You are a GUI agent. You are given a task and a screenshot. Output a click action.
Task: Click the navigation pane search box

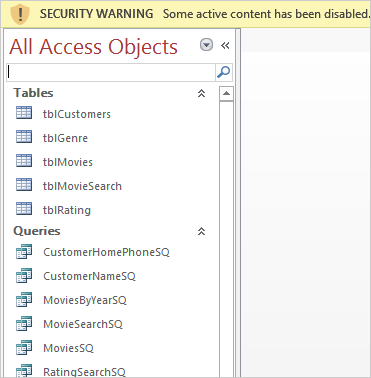point(111,72)
